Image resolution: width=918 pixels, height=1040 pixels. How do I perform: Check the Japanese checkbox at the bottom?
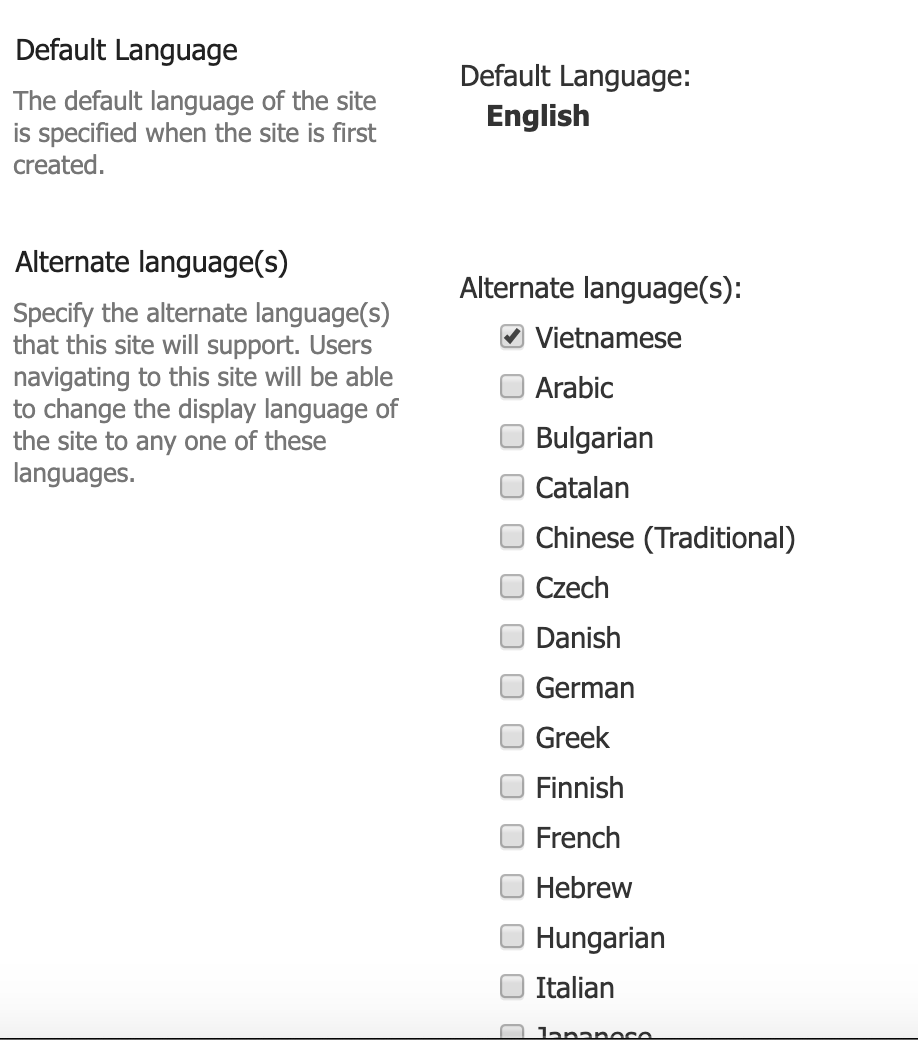coord(511,1032)
